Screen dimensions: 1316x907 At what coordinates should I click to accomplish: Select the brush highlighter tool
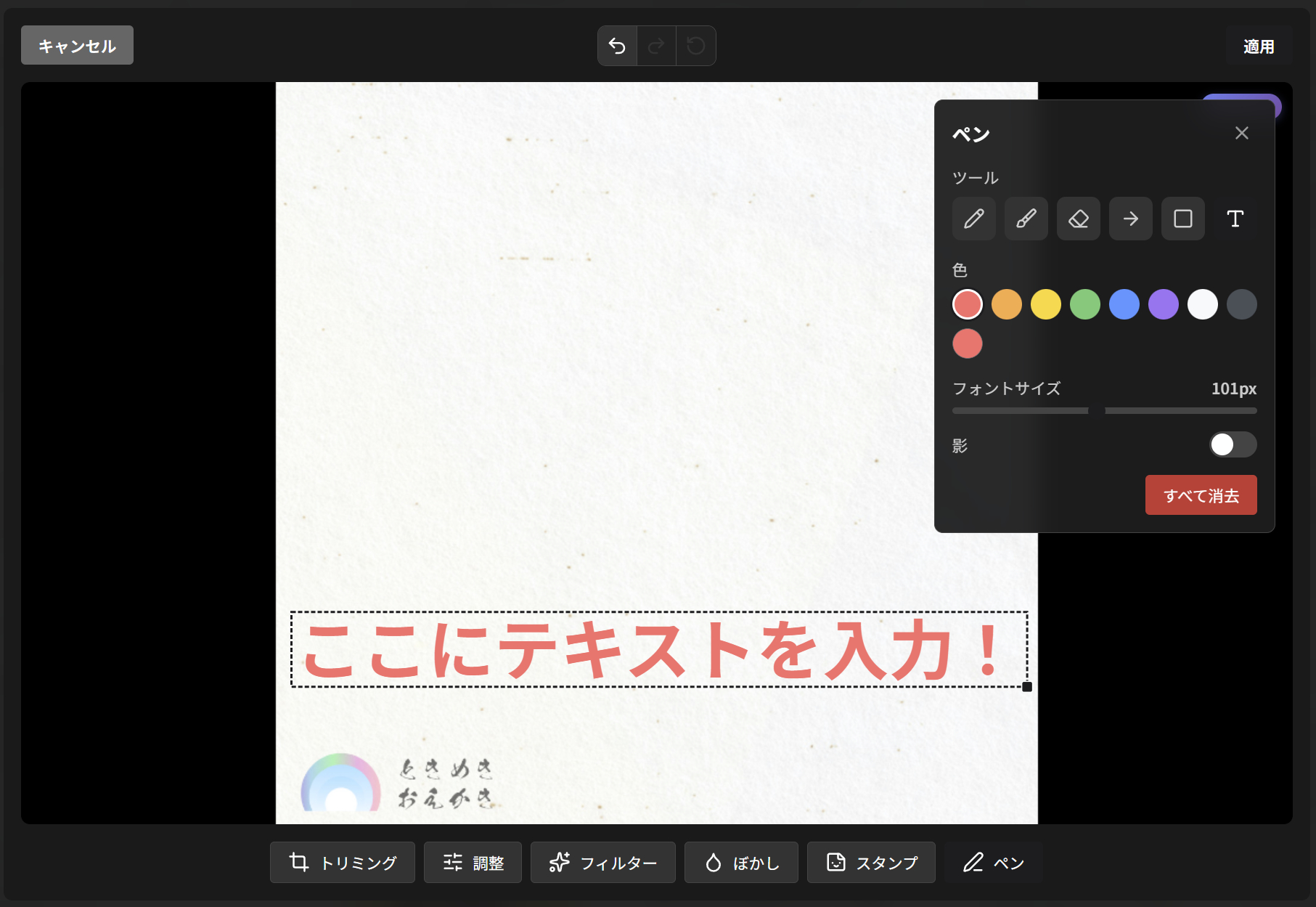pos(1026,219)
